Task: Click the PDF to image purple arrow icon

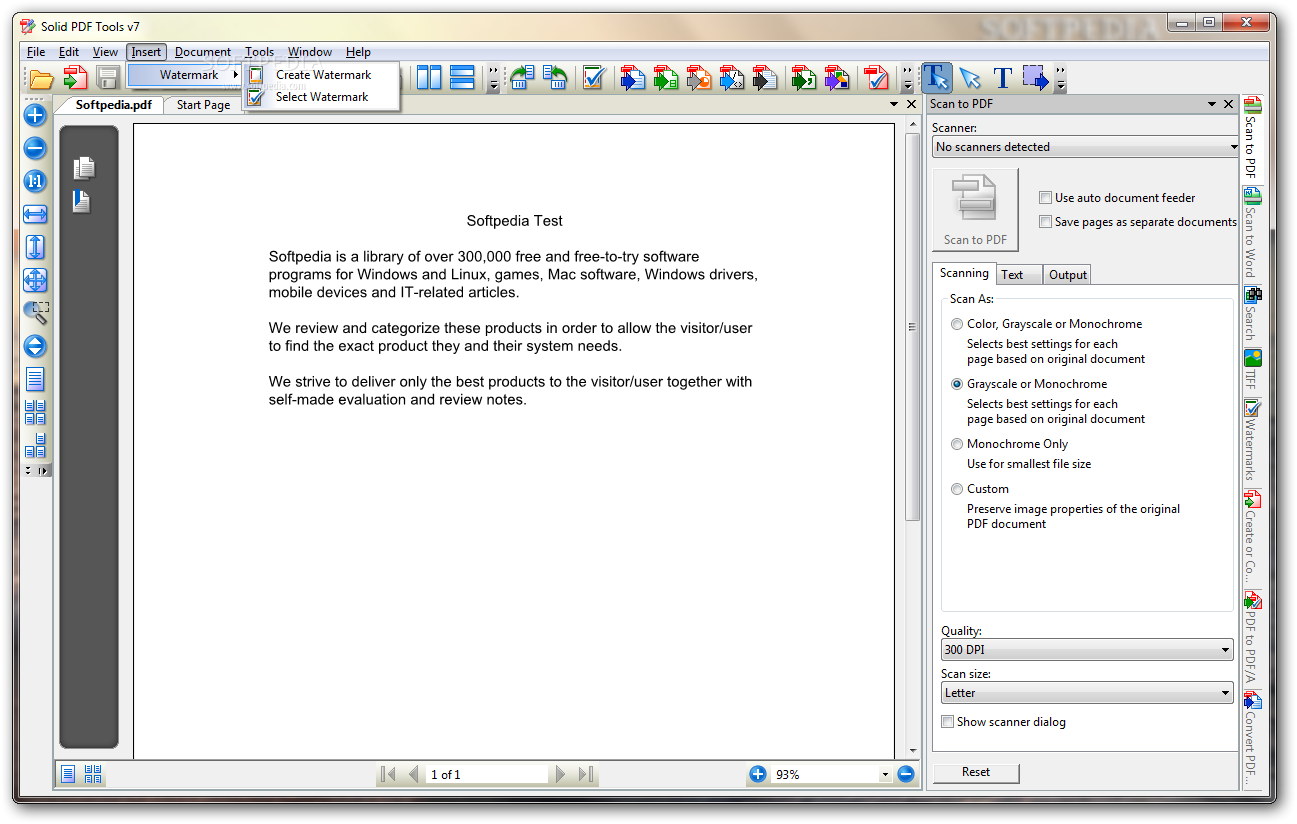Action: [x=836, y=77]
